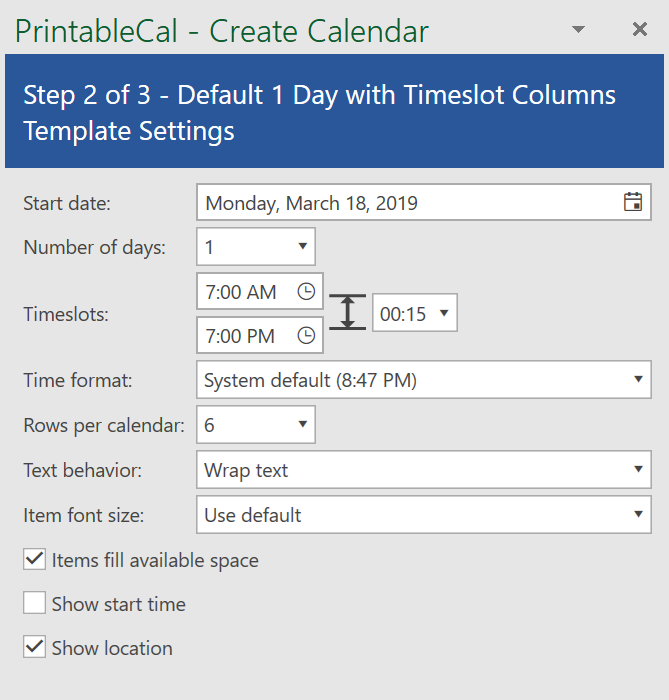Expand the Number of days dropdown
This screenshot has width=669, height=700.
(302, 247)
